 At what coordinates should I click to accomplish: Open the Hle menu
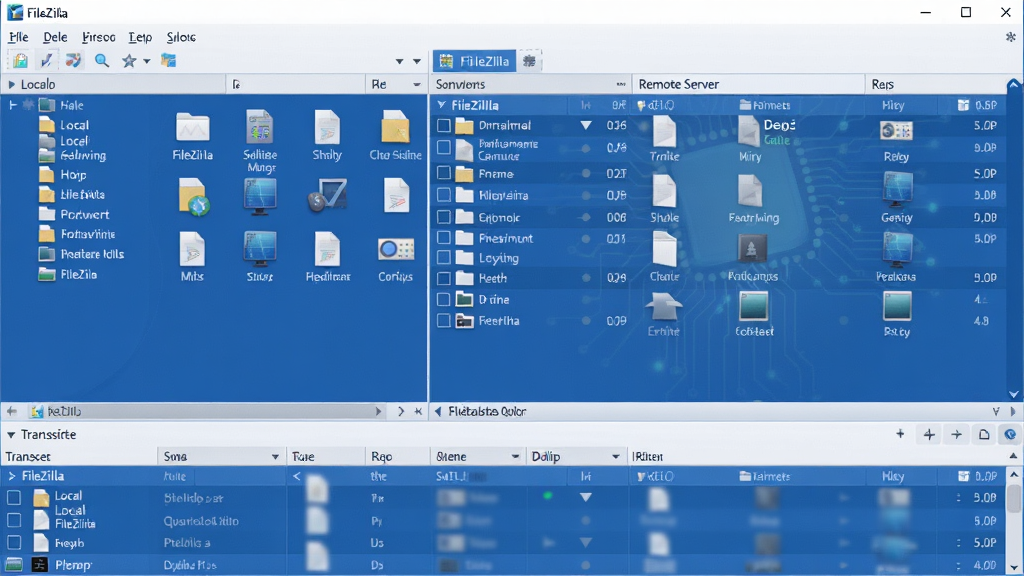click(18, 37)
